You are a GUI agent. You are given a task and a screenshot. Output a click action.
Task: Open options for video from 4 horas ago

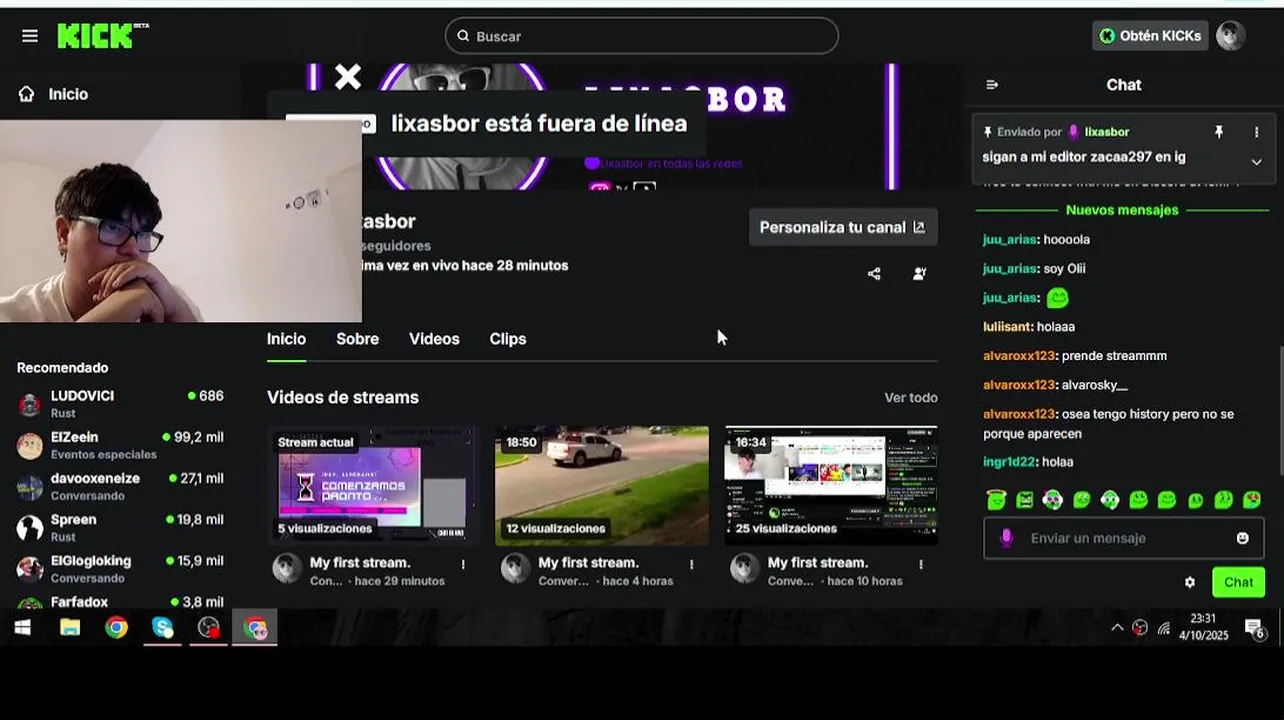click(x=691, y=564)
